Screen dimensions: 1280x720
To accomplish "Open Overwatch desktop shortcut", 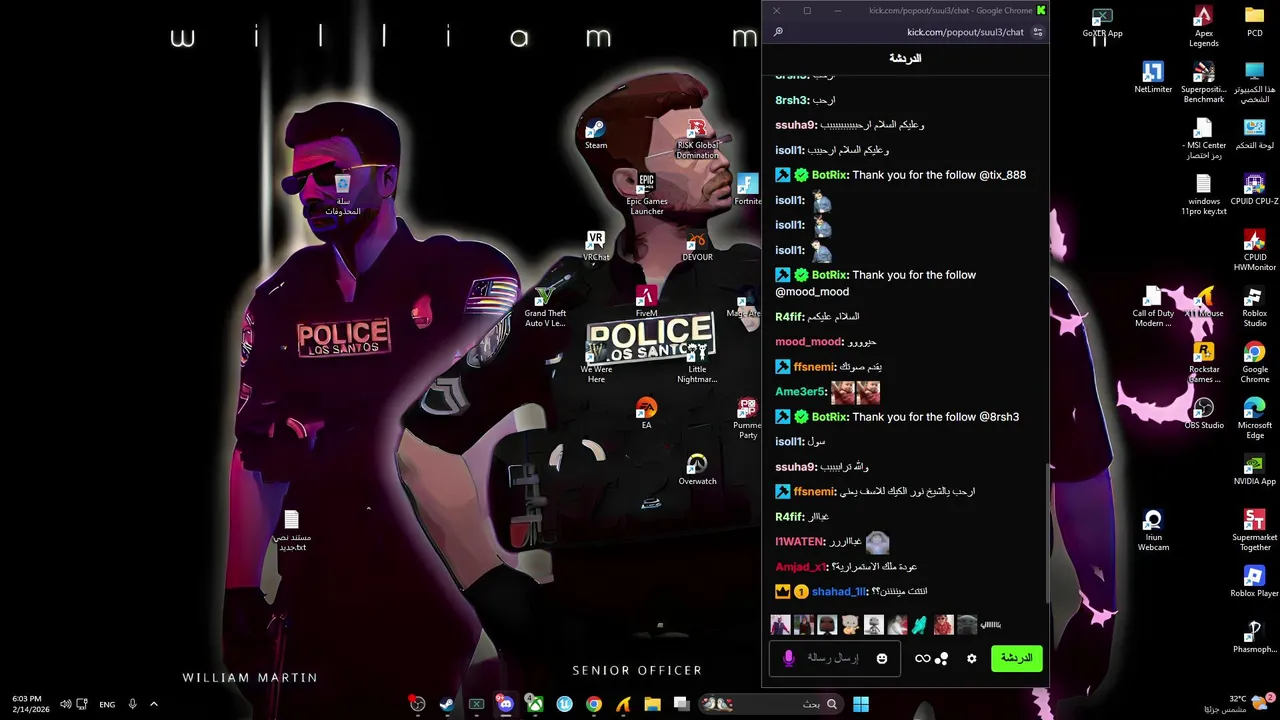I will [x=697, y=470].
